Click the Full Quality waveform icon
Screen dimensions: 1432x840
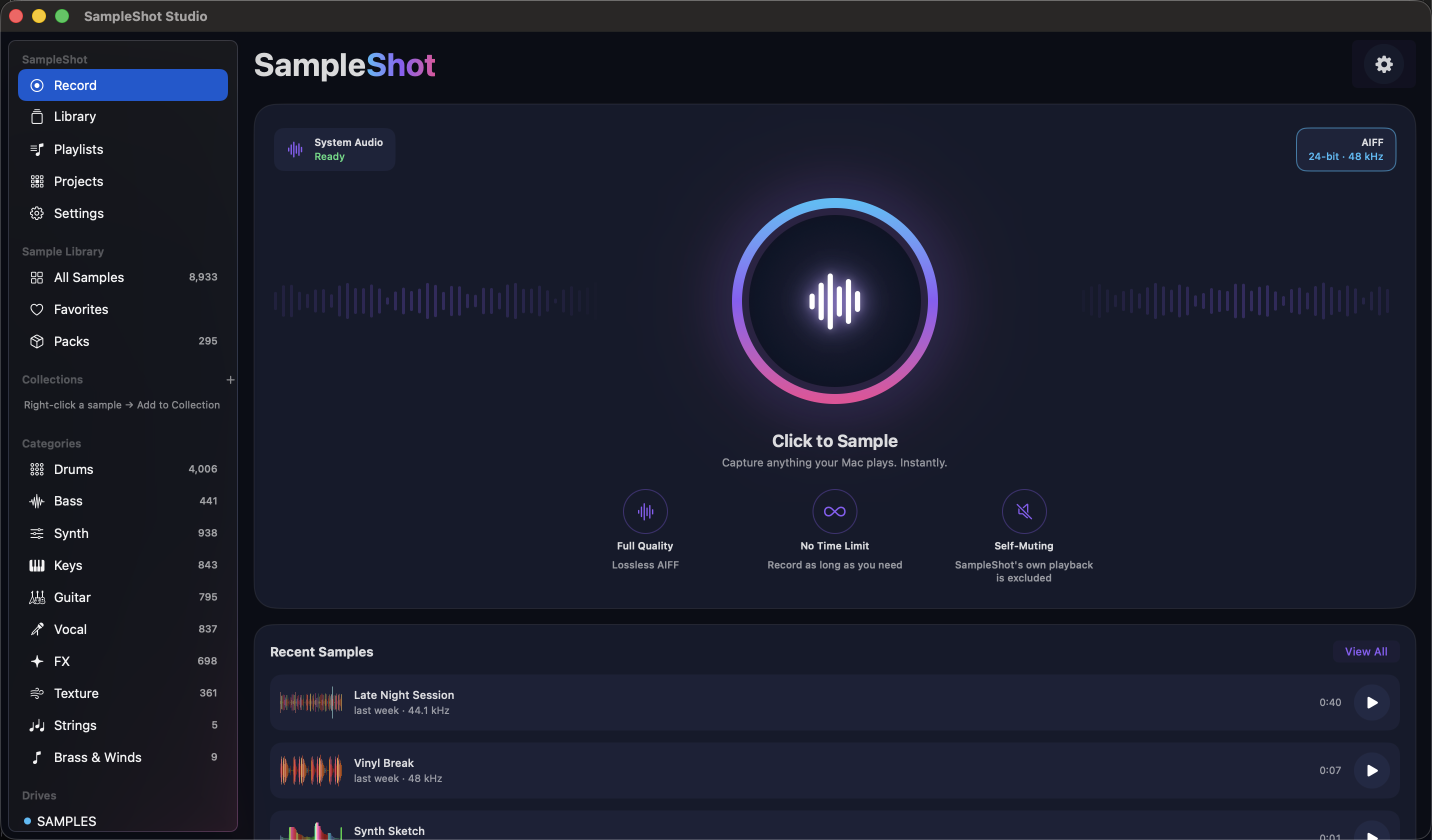(x=645, y=511)
